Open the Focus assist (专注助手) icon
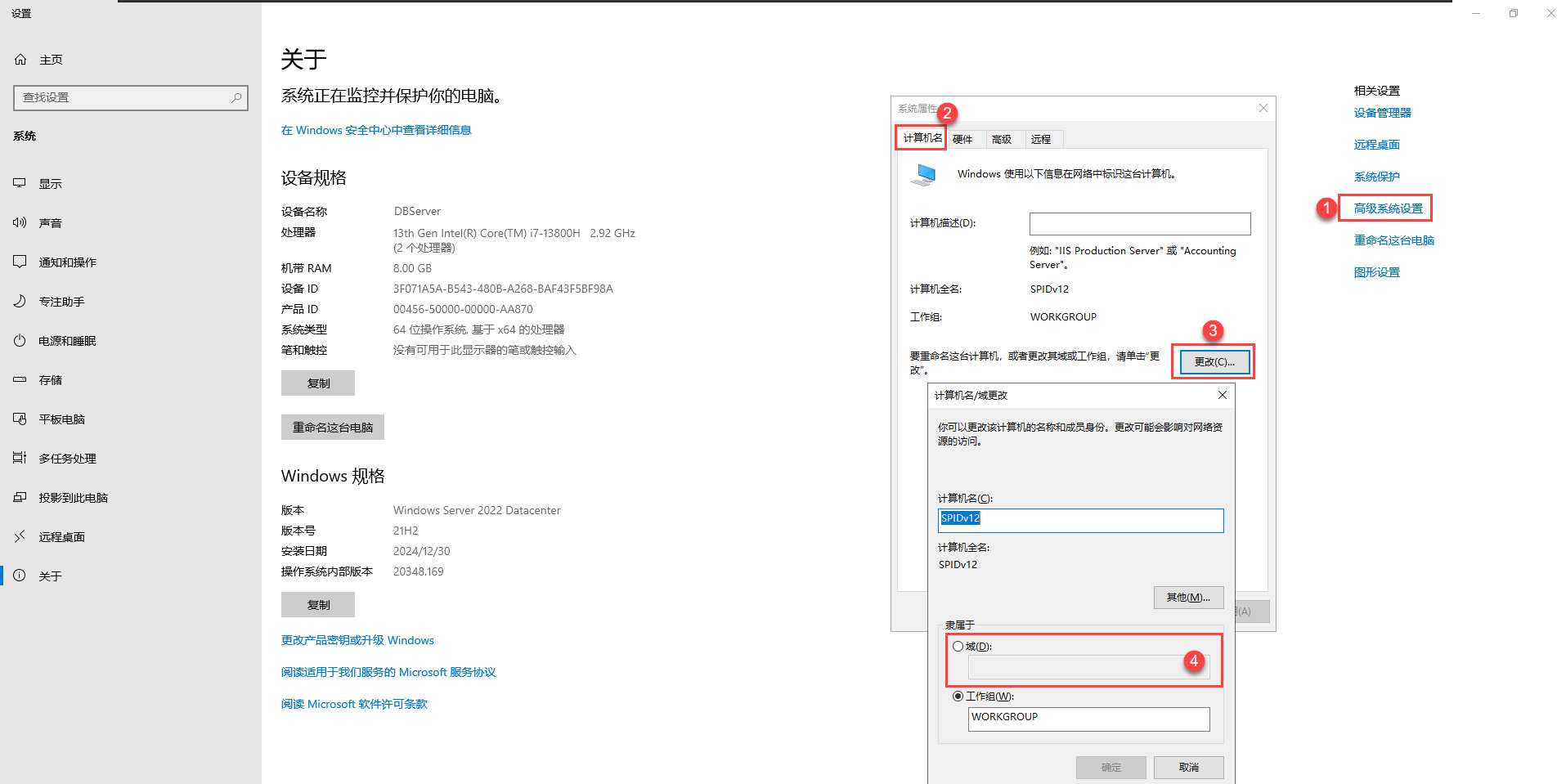The height and width of the screenshot is (784, 1566). (x=20, y=301)
